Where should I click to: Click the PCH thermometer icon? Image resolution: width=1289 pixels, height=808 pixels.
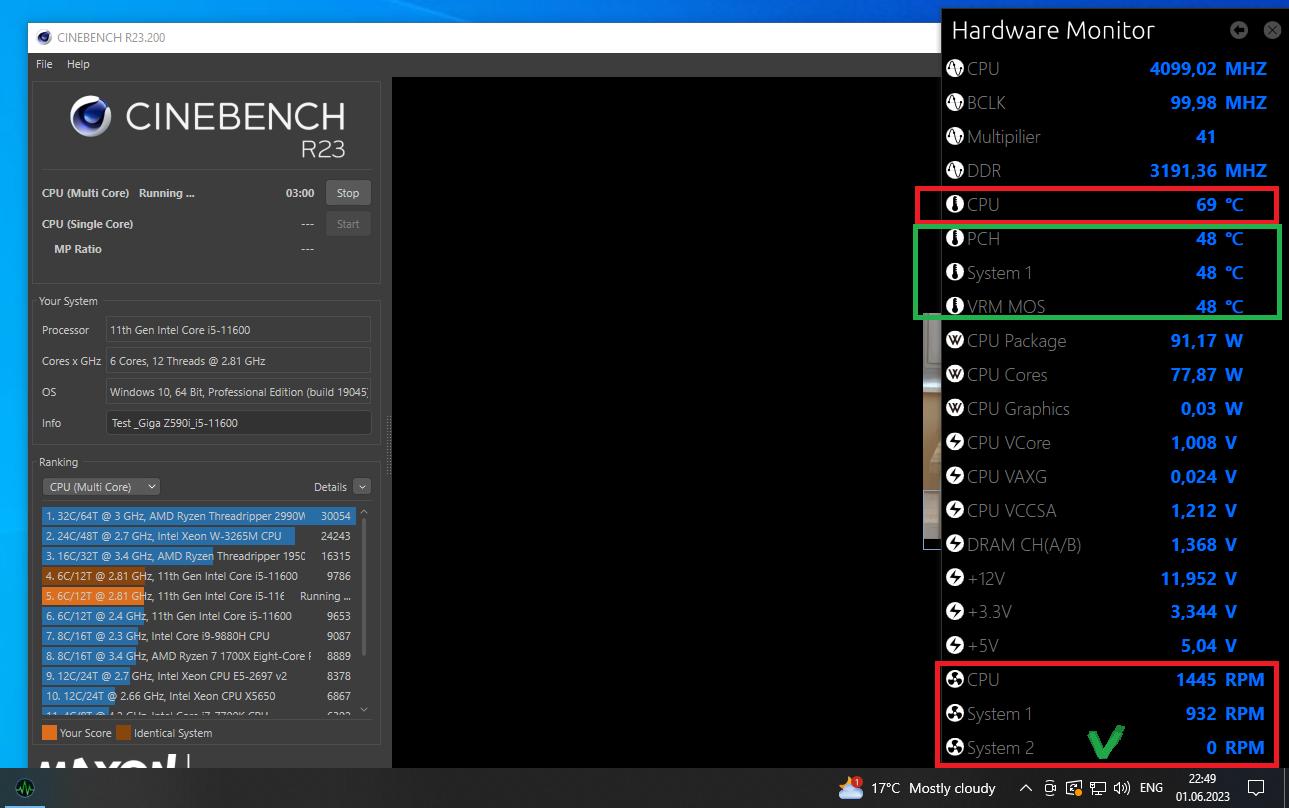(955, 239)
